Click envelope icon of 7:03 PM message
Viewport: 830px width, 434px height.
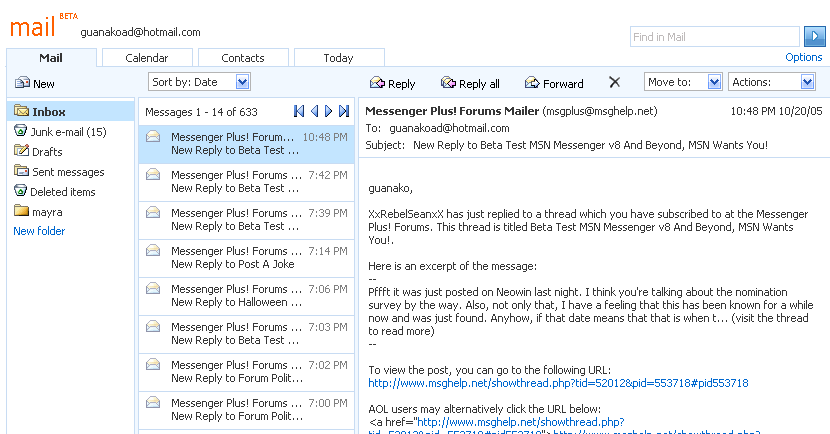tap(153, 327)
